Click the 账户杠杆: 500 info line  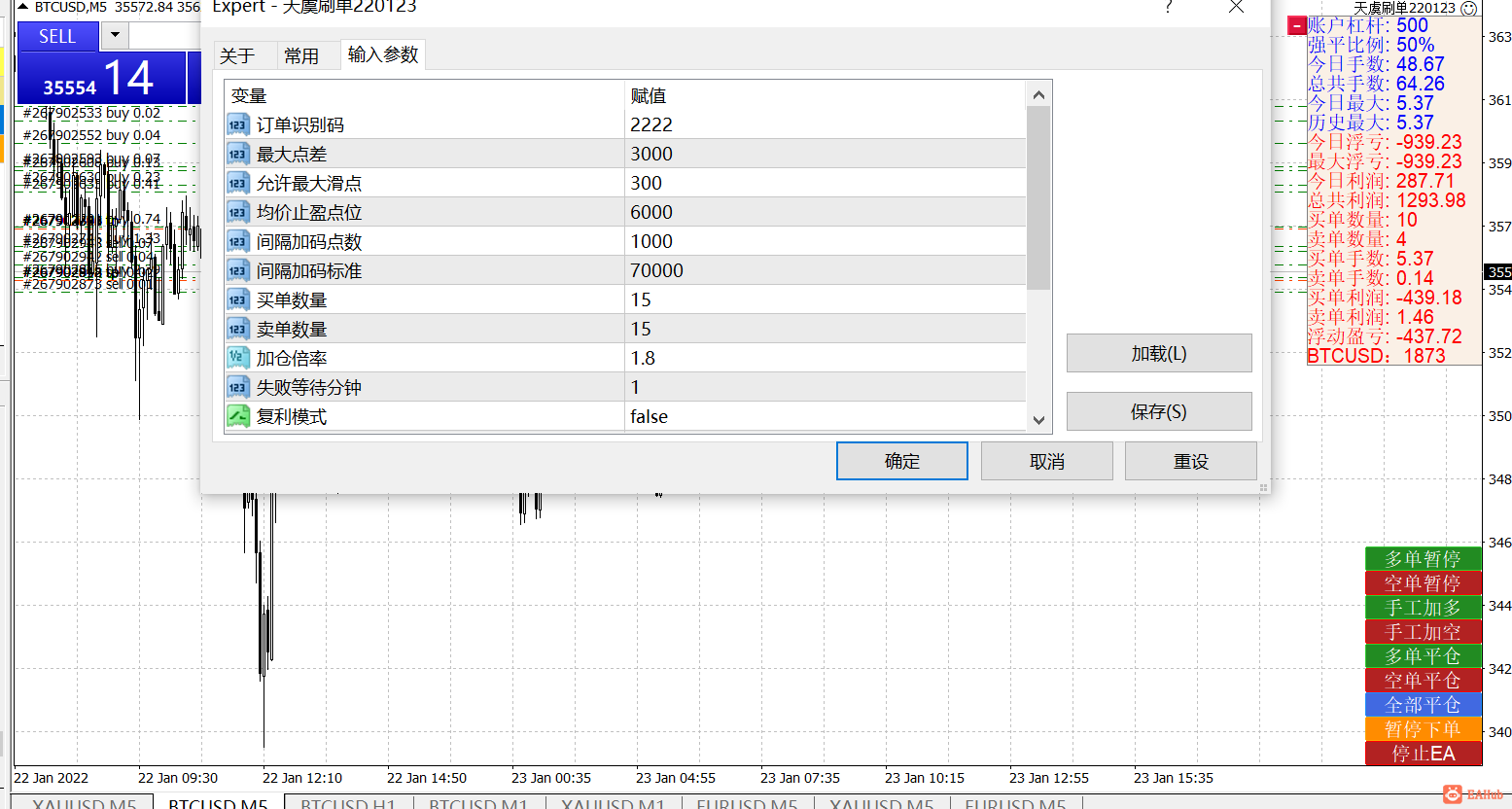click(x=1367, y=25)
